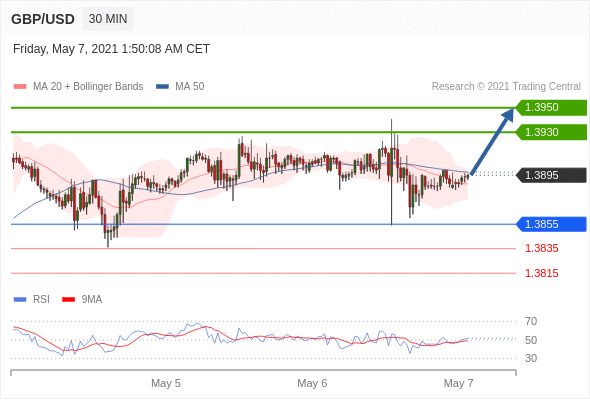Select the 30 MIN timeframe badge
This screenshot has height=400, width=590.
click(108, 19)
